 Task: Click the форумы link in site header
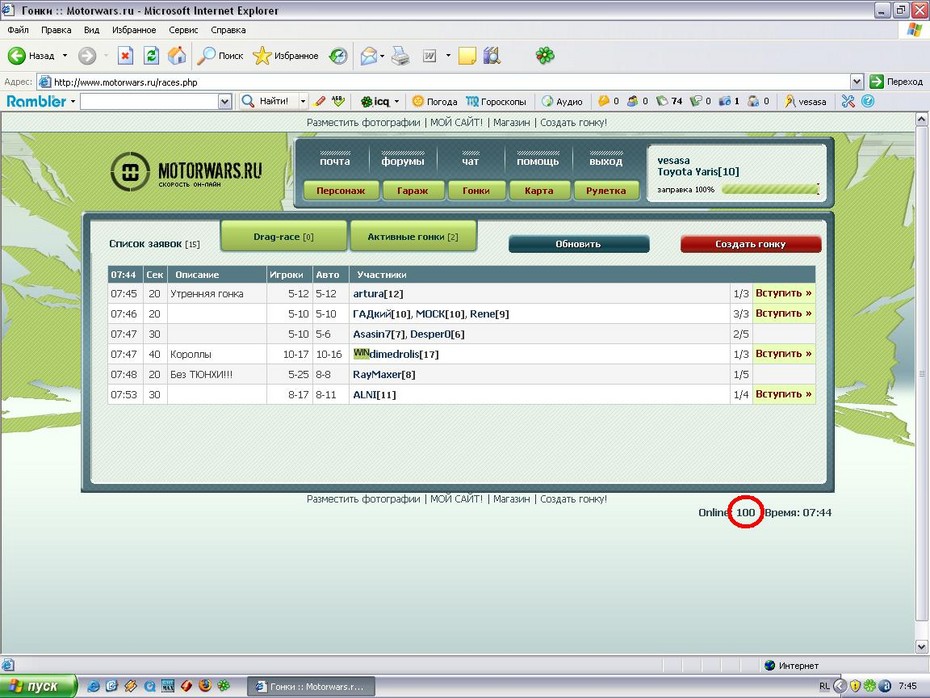pos(403,161)
